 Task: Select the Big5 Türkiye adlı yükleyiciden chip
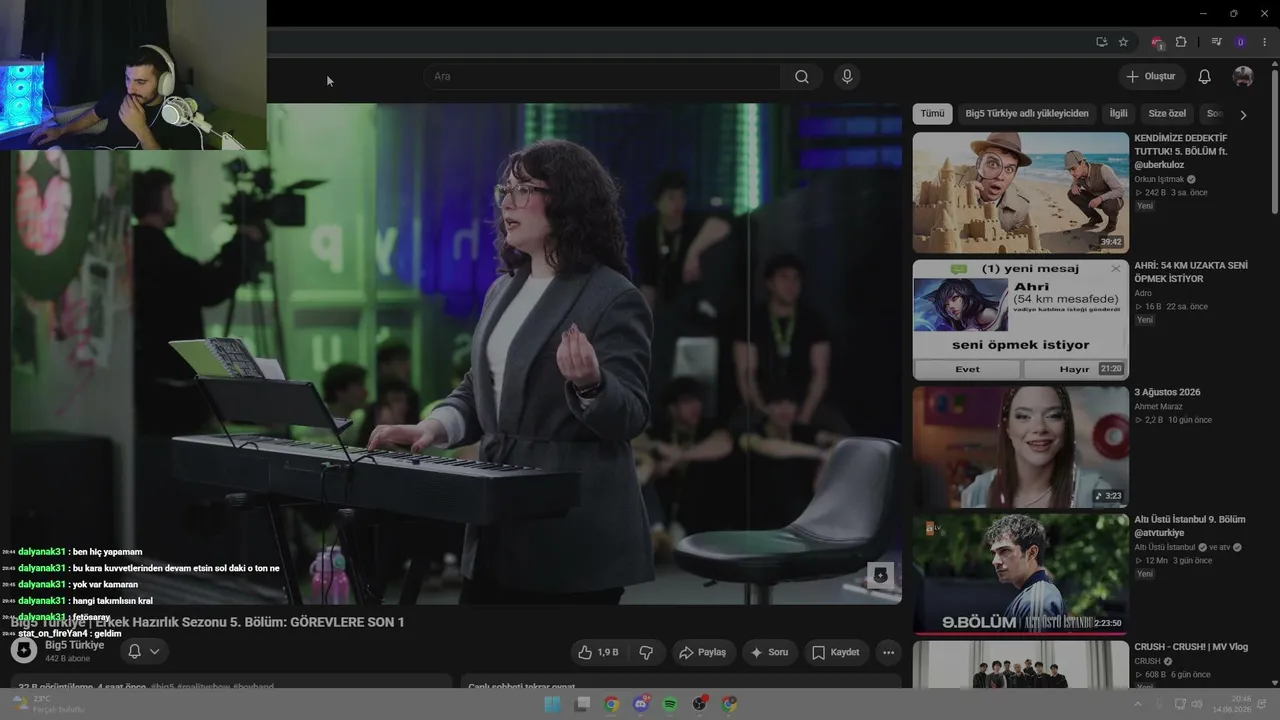pyautogui.click(x=1027, y=114)
